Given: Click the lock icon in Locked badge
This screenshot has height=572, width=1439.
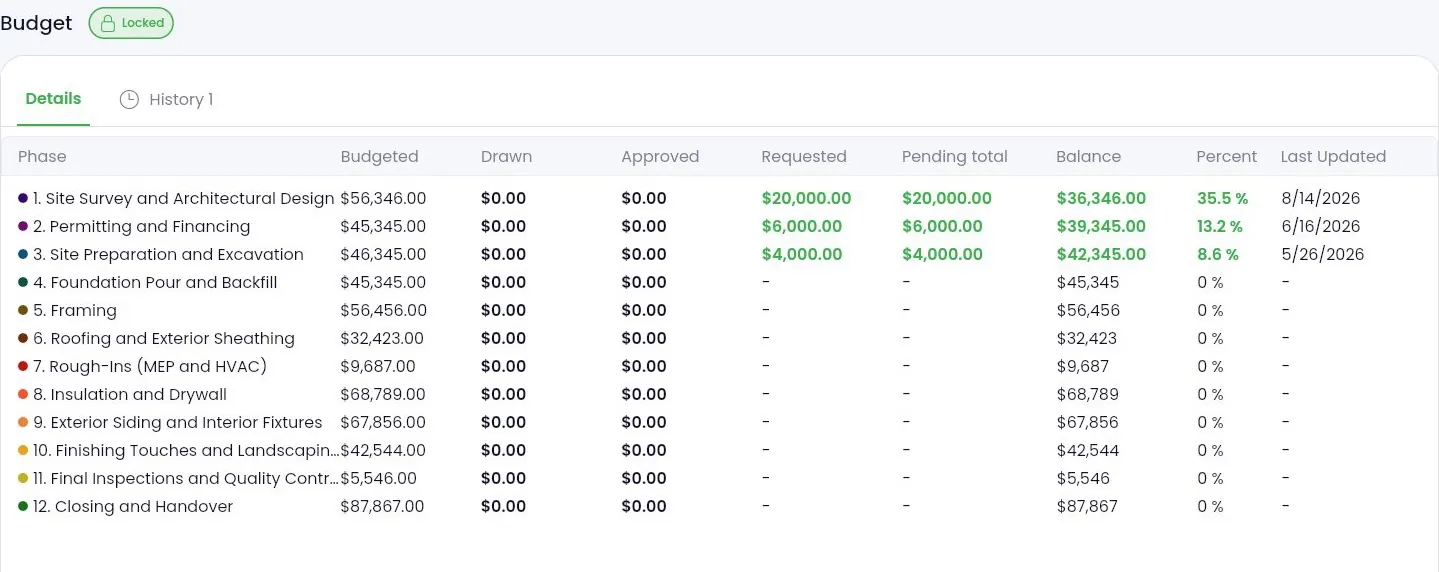Looking at the screenshot, I should coord(108,23).
